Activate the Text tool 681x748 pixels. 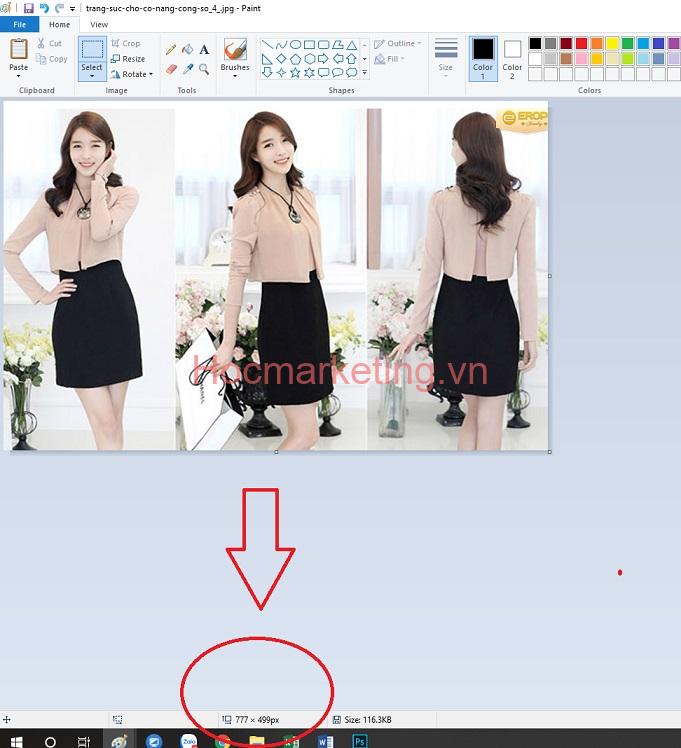click(204, 49)
